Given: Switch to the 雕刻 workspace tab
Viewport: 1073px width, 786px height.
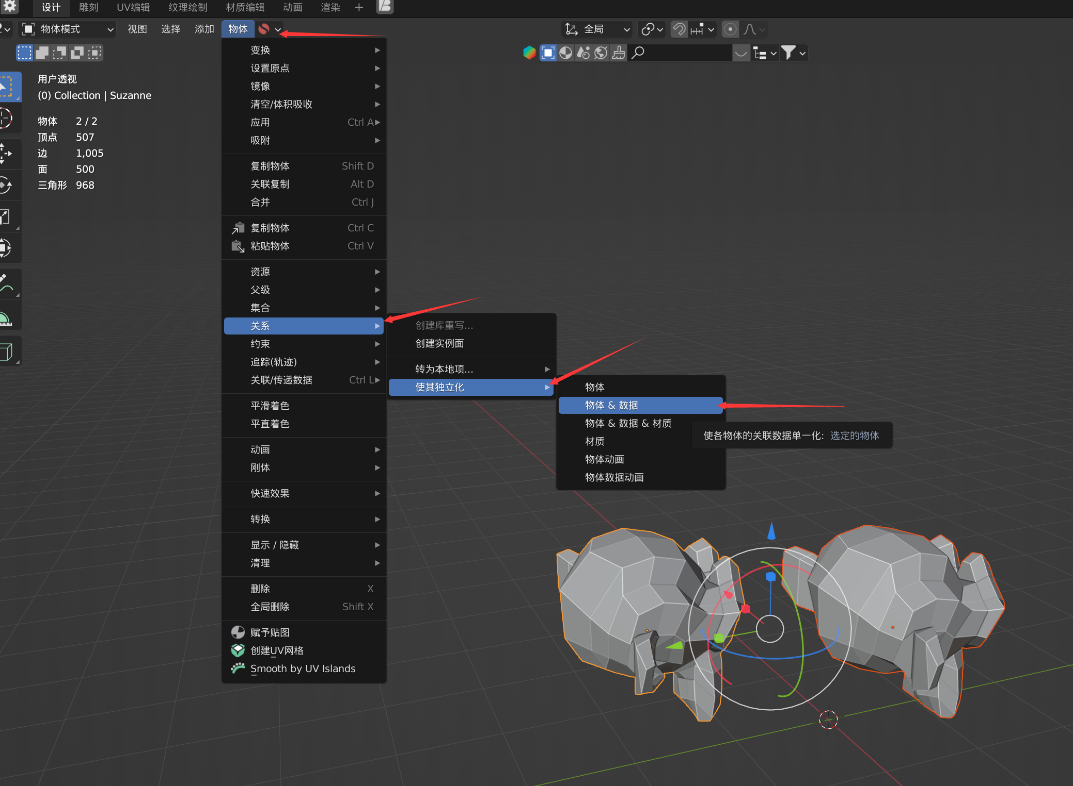Looking at the screenshot, I should point(88,8).
